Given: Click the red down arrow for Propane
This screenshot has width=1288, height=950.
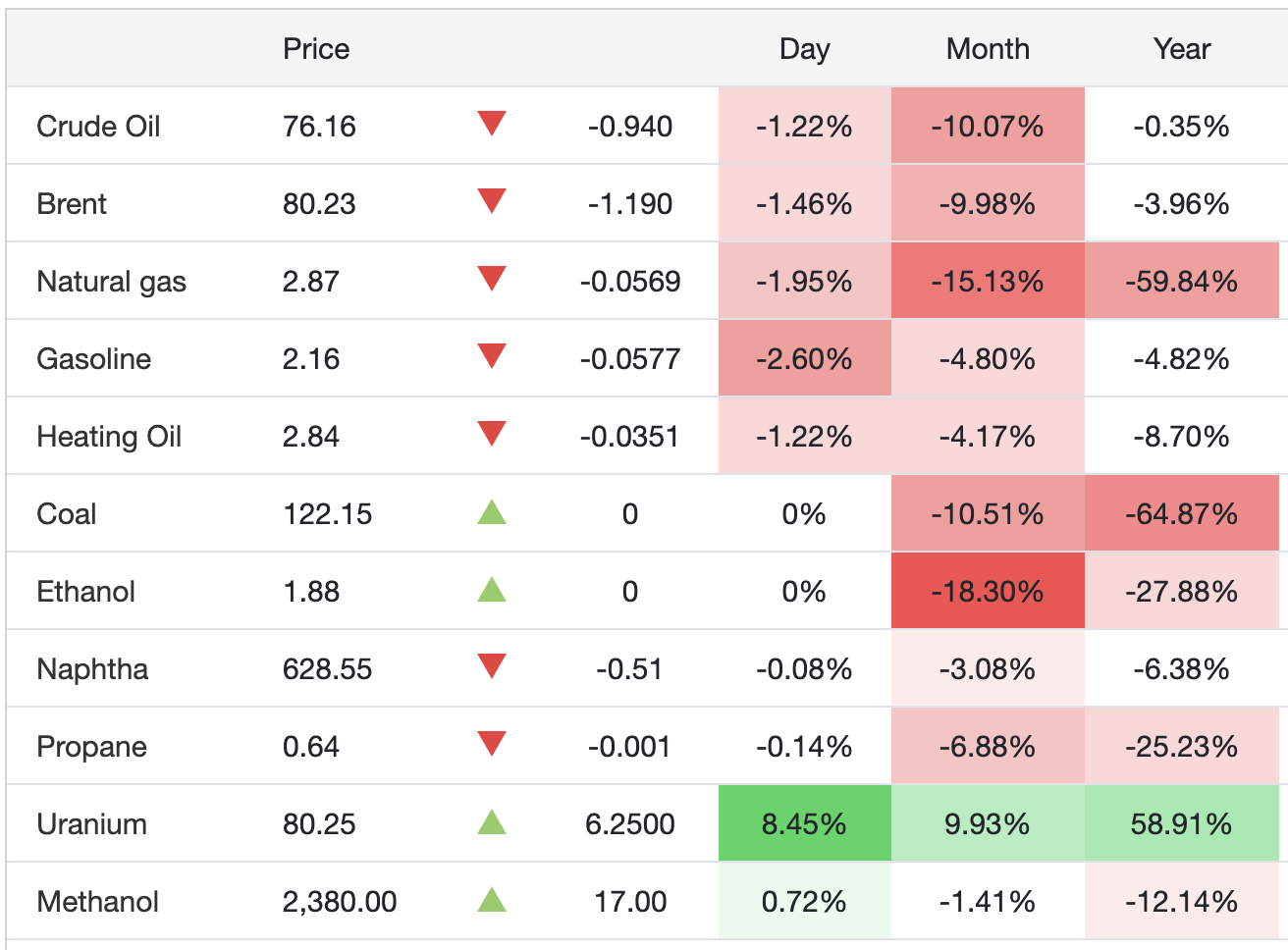Looking at the screenshot, I should click(x=492, y=744).
